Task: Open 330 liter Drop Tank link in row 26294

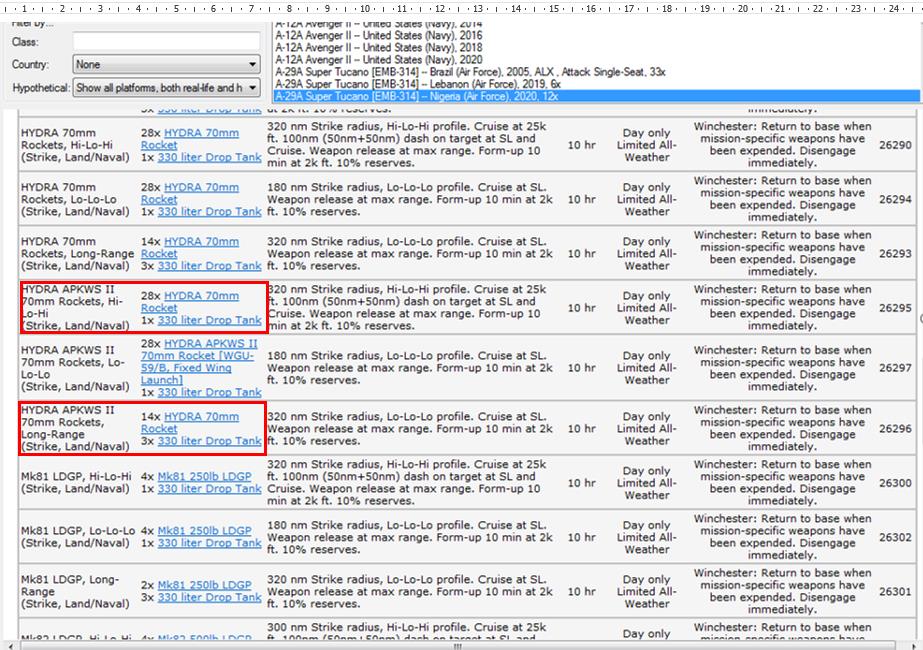Action: [210, 211]
